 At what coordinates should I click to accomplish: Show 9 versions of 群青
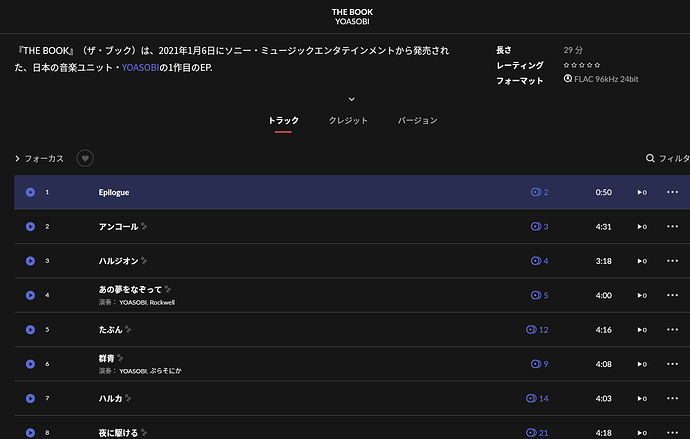540,364
